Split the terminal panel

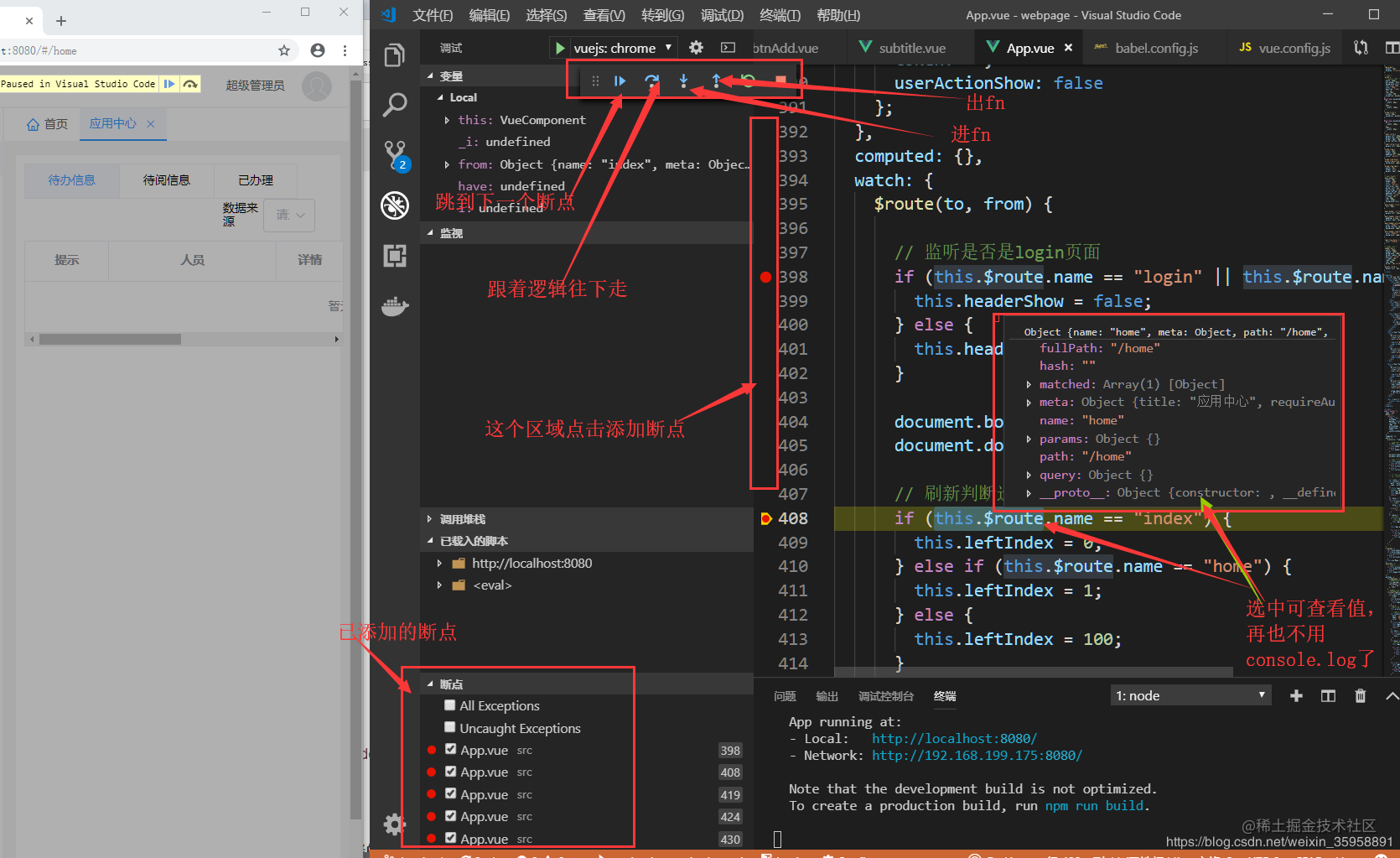pos(1328,695)
